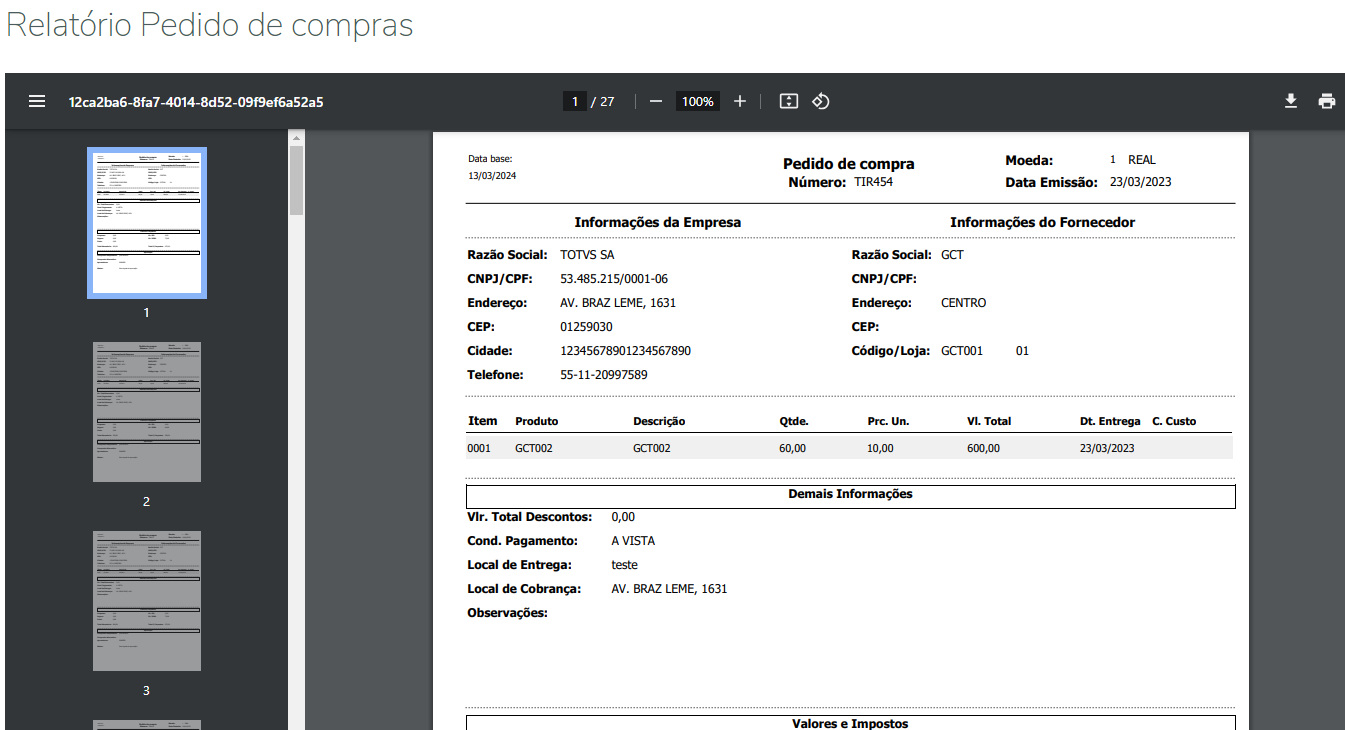This screenshot has width=1345, height=730.
Task: Click the Data base date 13/03/2024
Action: coord(492,176)
